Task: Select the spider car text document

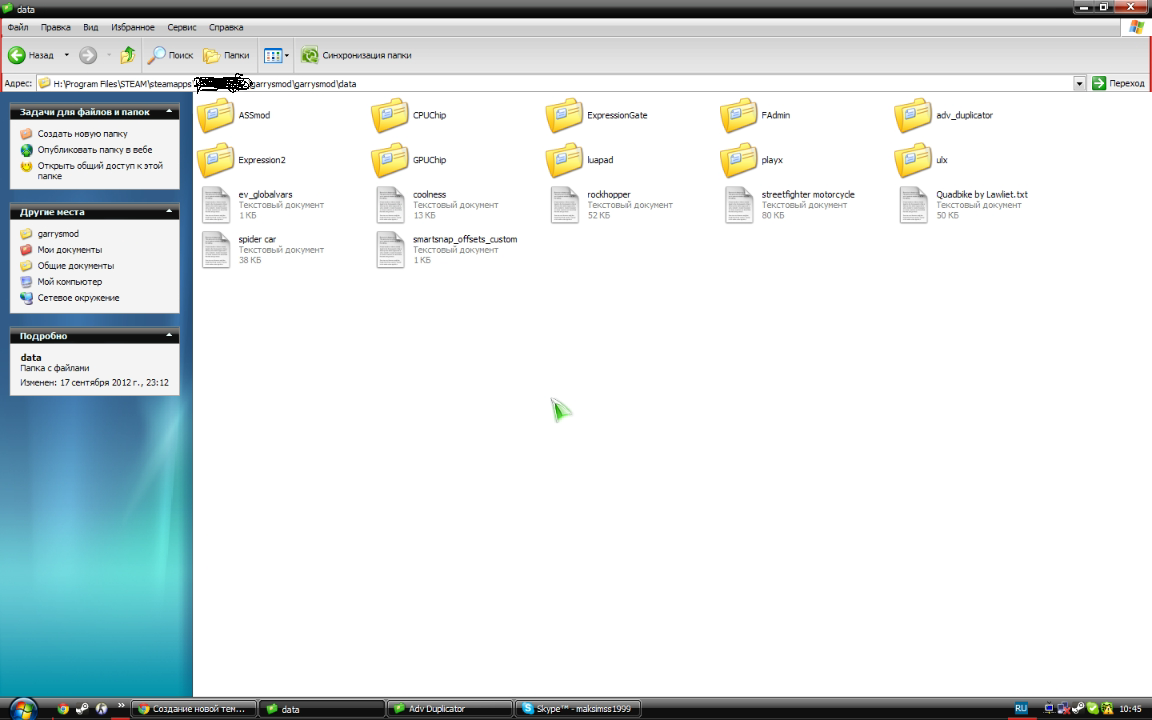Action: (262, 249)
